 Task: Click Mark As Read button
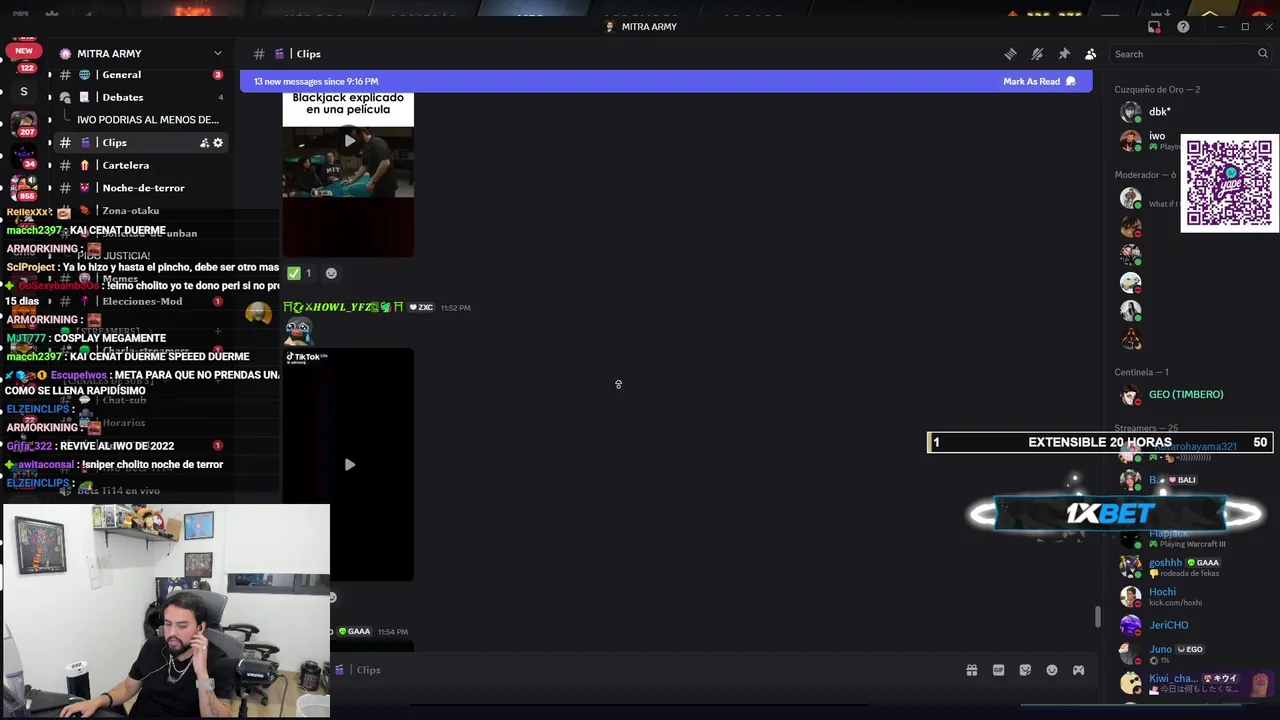(x=1039, y=81)
